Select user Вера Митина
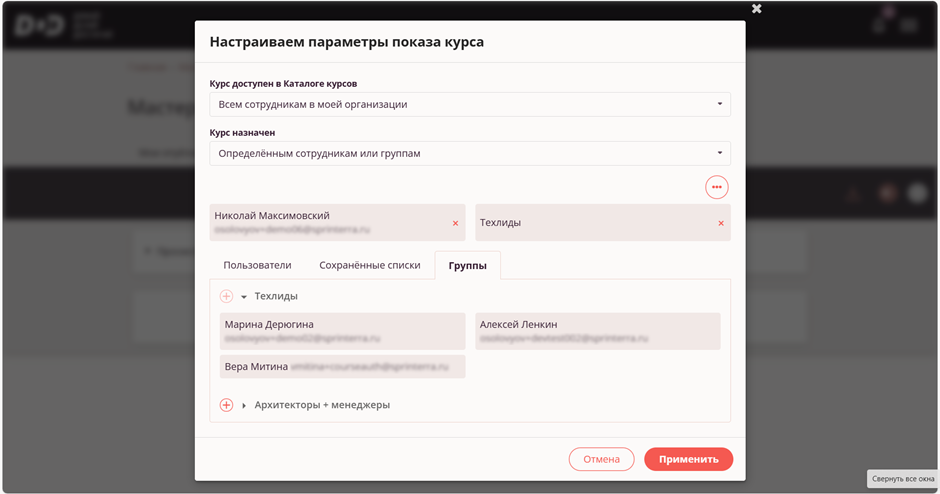This screenshot has width=940, height=494. [x=342, y=366]
